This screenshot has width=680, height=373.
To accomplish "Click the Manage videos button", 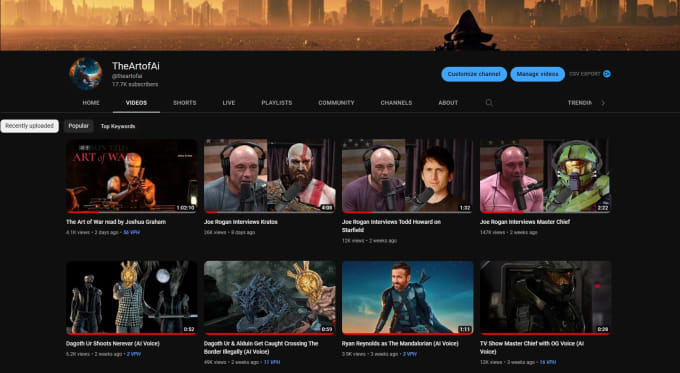I will coord(537,74).
